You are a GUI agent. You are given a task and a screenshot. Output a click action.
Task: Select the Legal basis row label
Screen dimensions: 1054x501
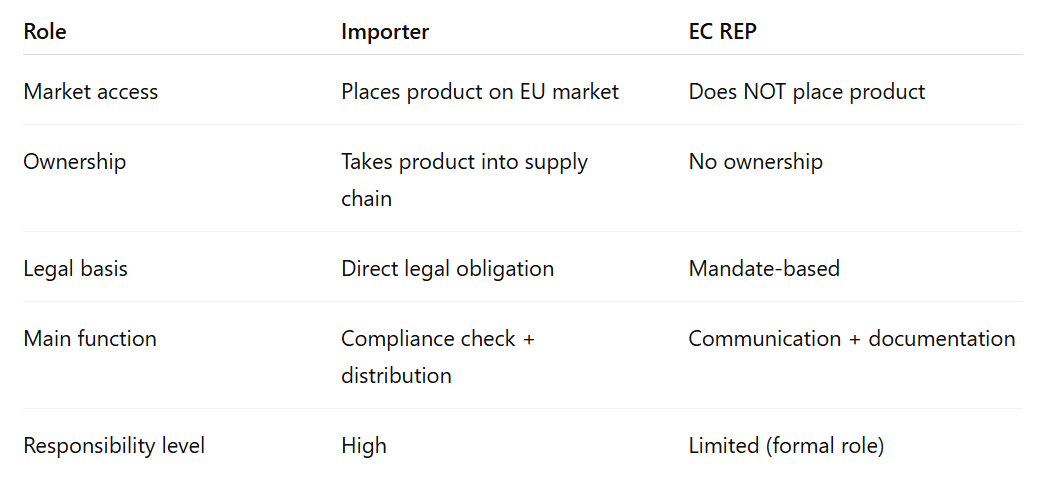tap(76, 269)
